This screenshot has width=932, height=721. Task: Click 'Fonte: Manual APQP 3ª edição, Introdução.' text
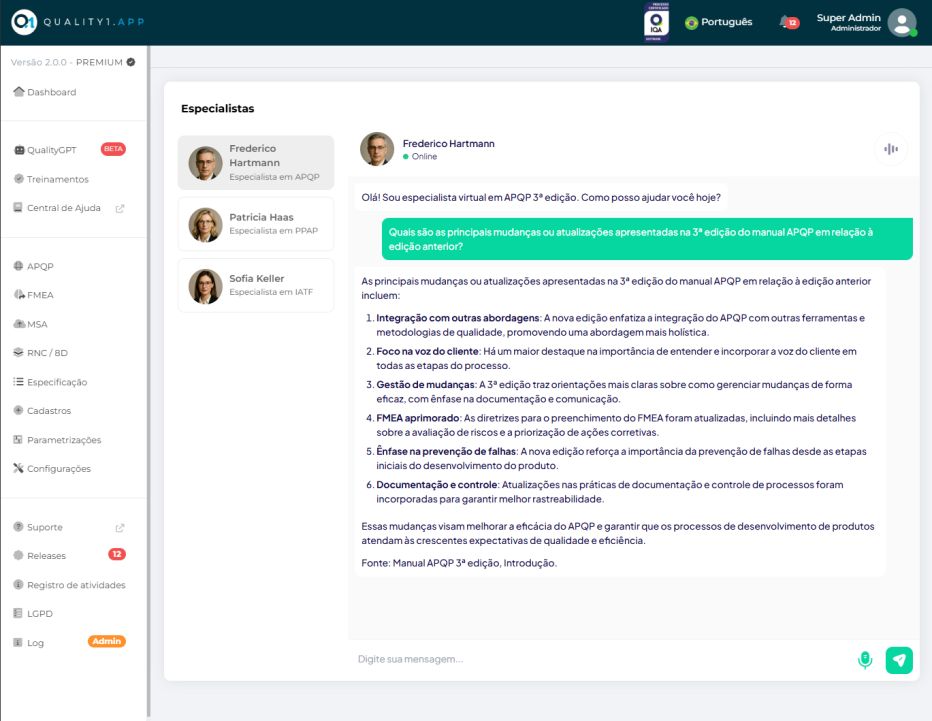pyautogui.click(x=459, y=562)
